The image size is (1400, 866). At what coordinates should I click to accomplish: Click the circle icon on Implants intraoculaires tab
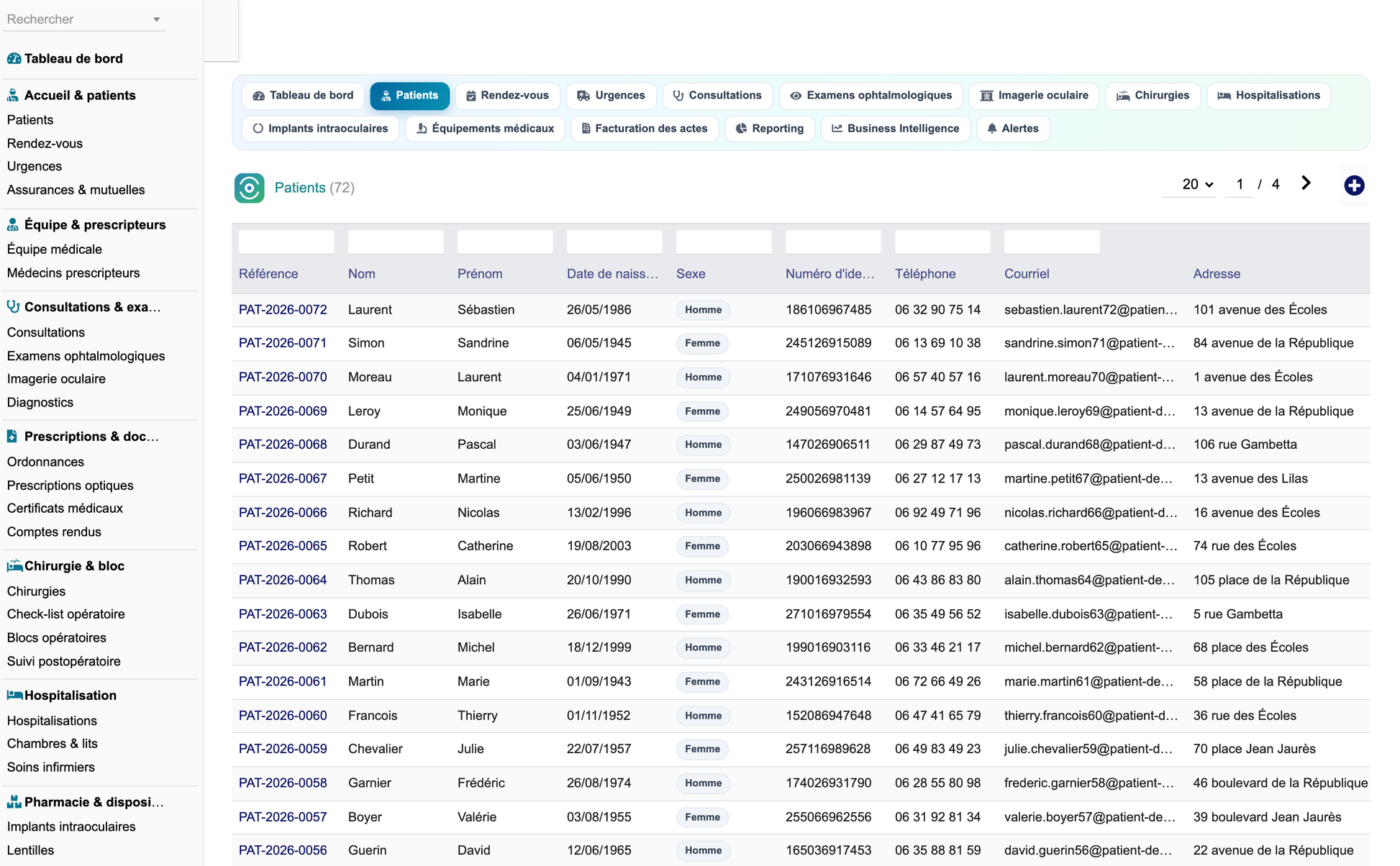[x=258, y=129]
